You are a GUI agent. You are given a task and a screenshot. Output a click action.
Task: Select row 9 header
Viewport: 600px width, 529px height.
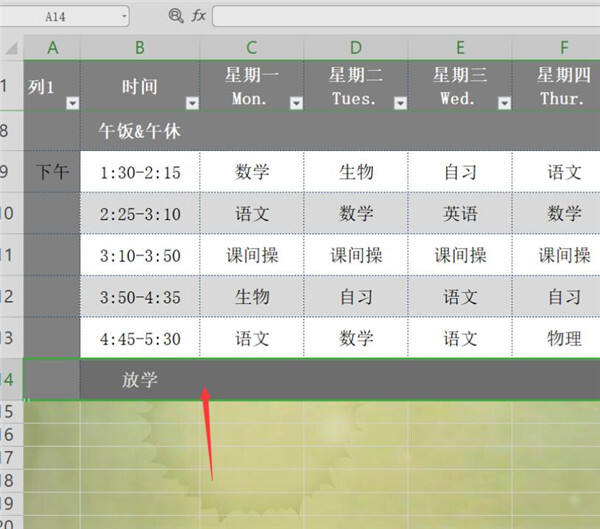(x=11, y=171)
